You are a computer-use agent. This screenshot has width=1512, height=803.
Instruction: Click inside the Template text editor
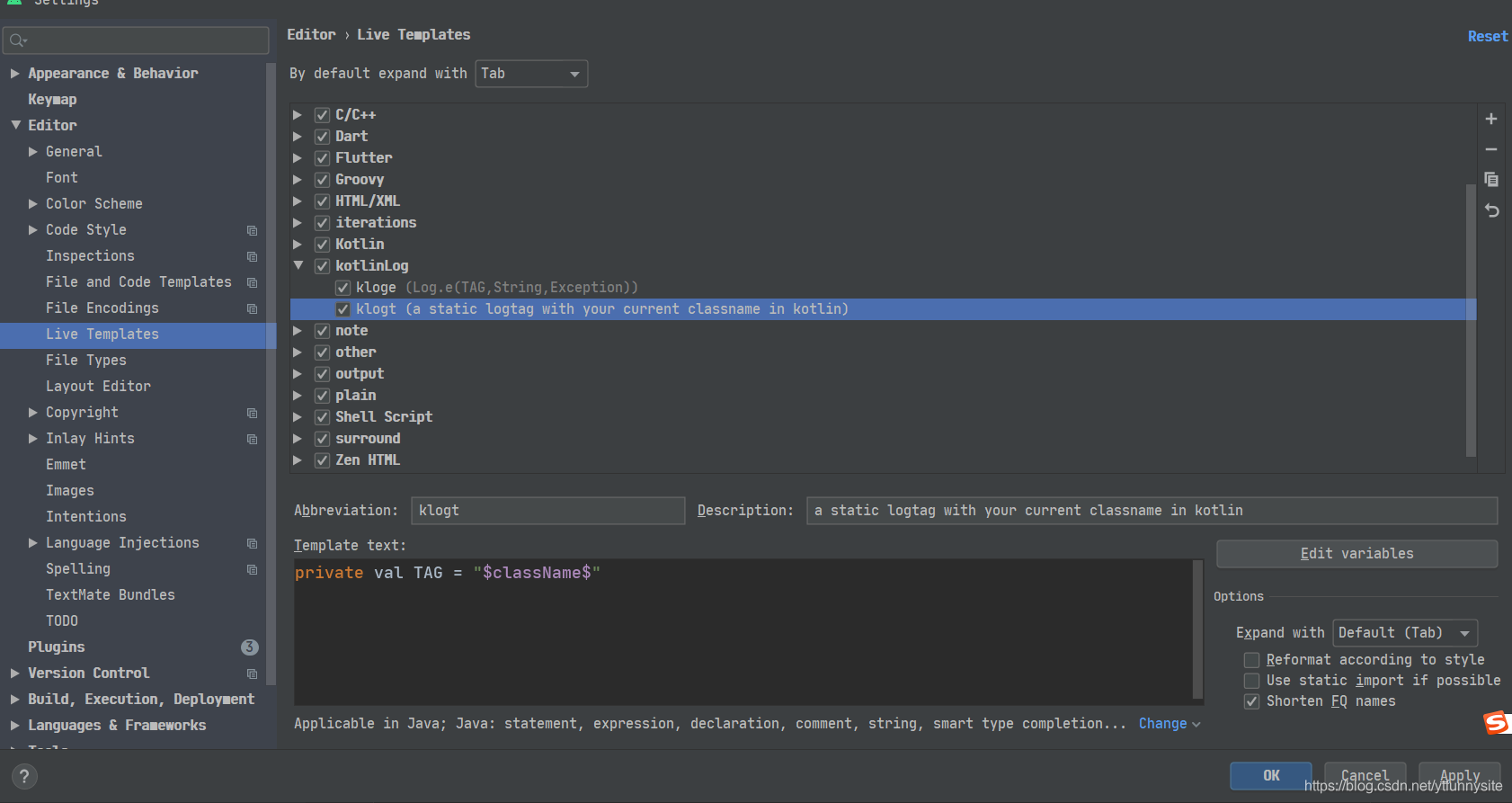point(743,632)
